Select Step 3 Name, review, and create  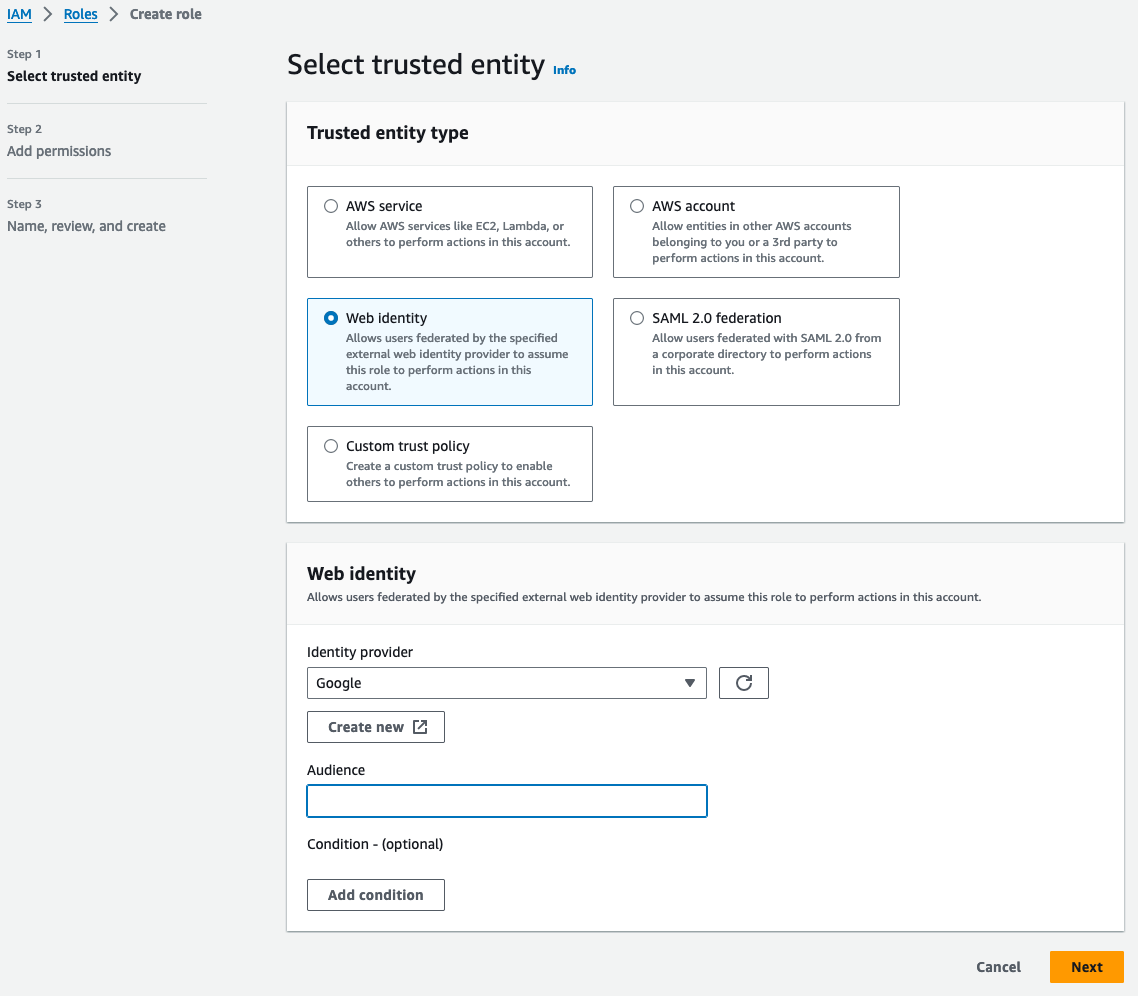click(86, 226)
